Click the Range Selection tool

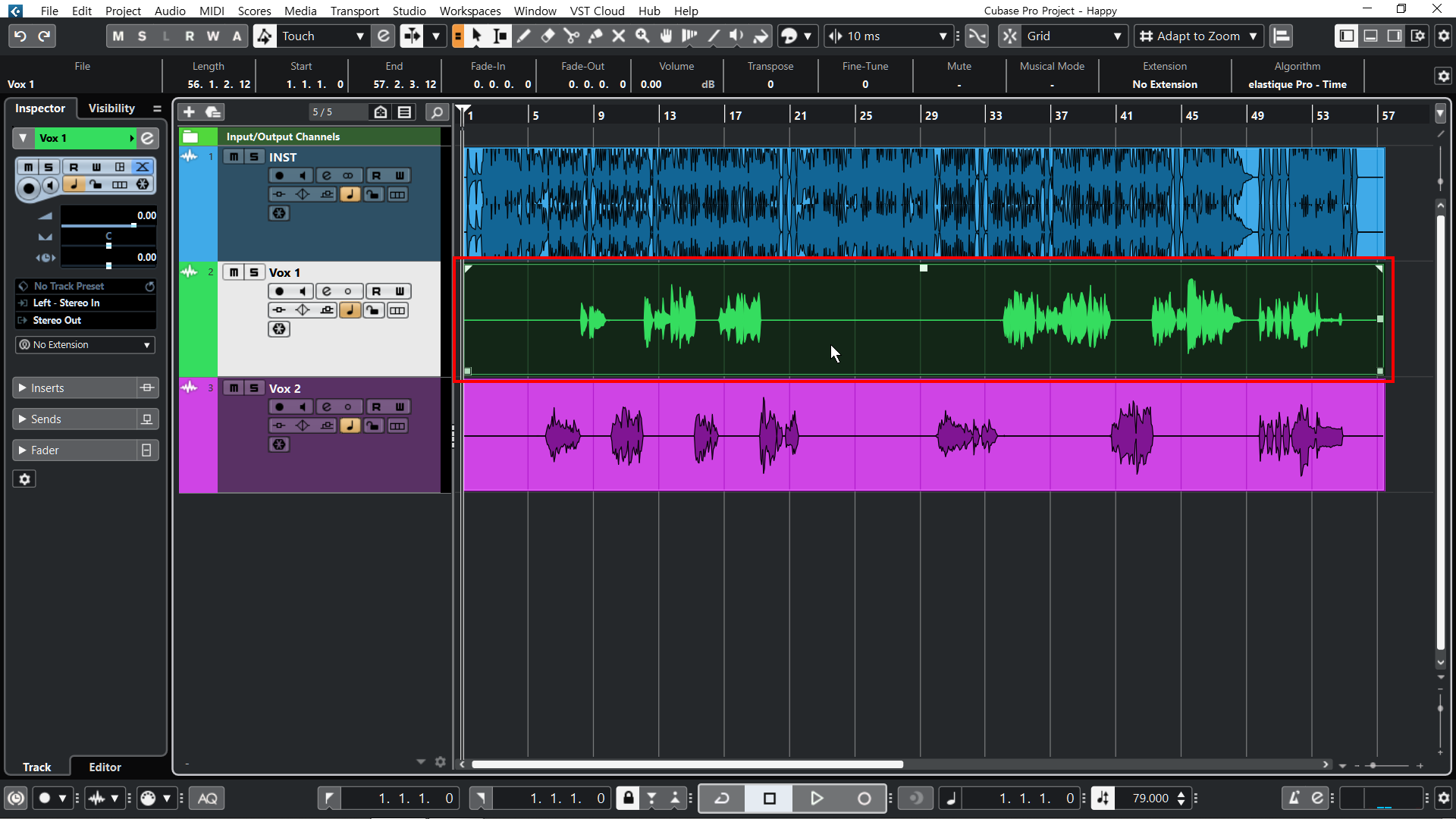click(500, 36)
